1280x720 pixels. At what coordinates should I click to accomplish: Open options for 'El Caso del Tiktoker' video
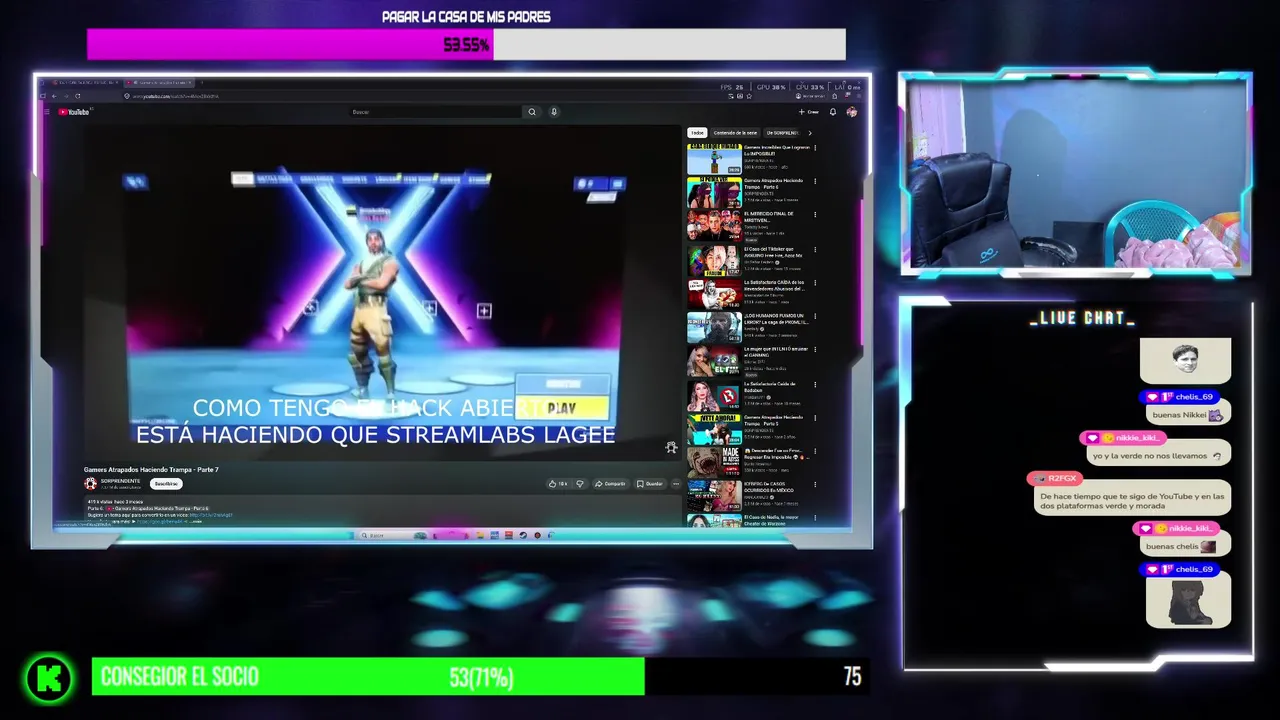click(815, 249)
